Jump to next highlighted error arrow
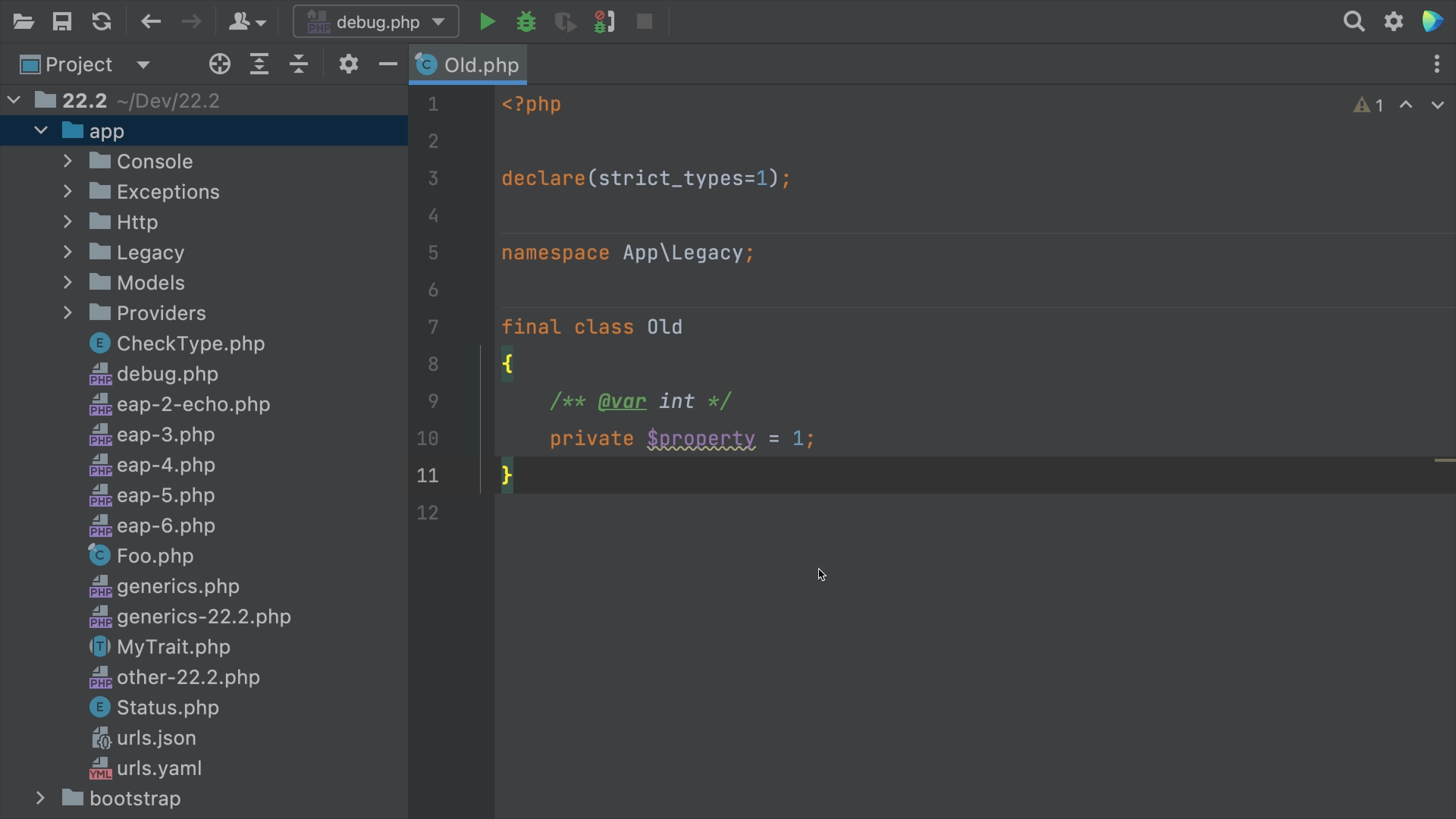Screen dimensions: 1456x819 (1437, 105)
